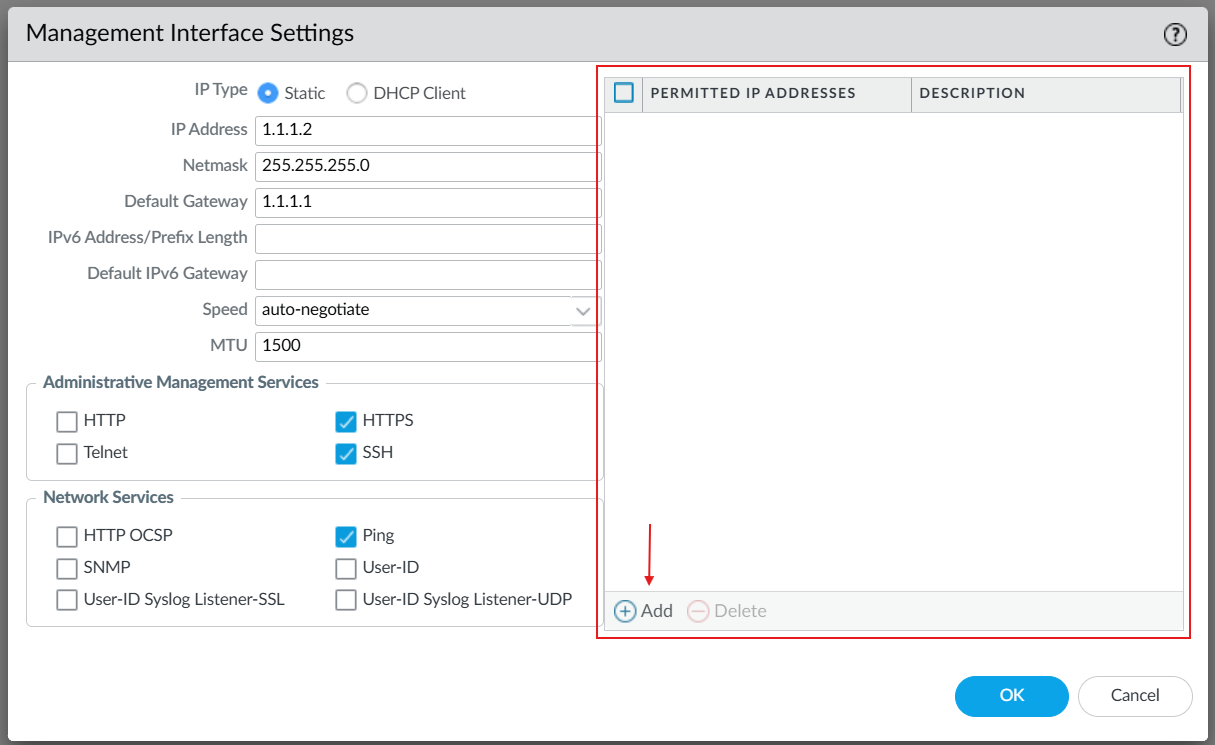
Task: Uncheck the HTTPS checkbox
Action: [346, 421]
